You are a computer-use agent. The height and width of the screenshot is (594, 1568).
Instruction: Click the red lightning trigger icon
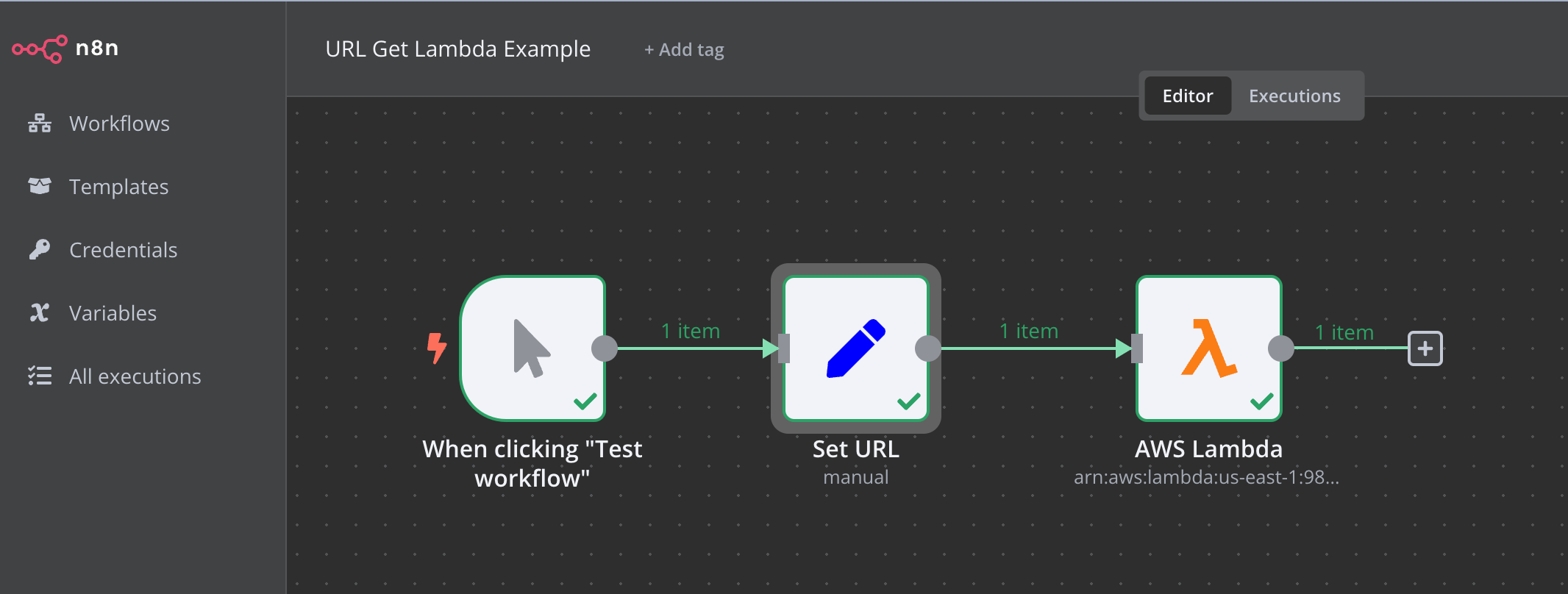[x=437, y=348]
